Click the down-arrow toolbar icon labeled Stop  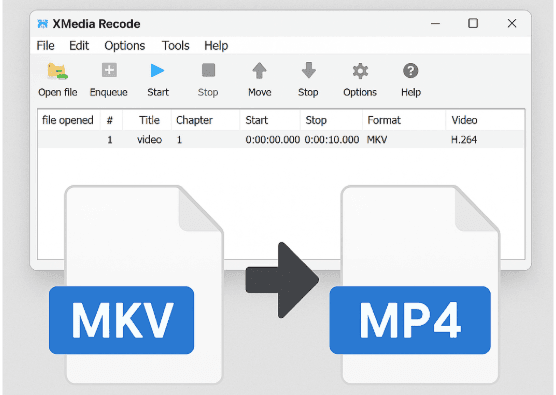[x=308, y=70]
